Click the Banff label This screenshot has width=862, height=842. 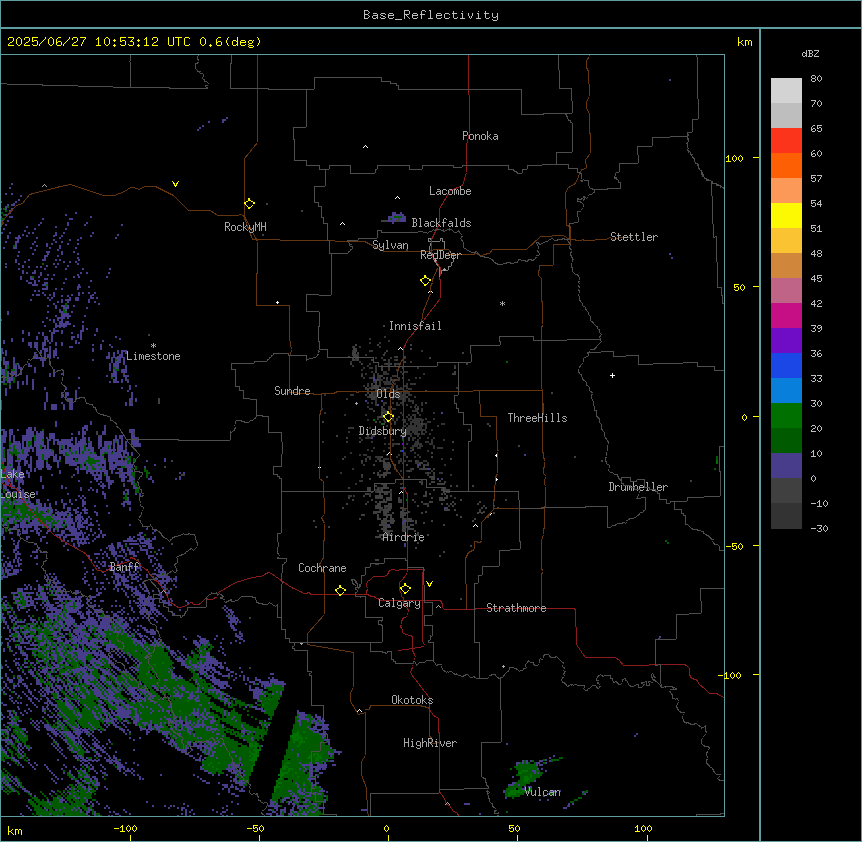125,567
